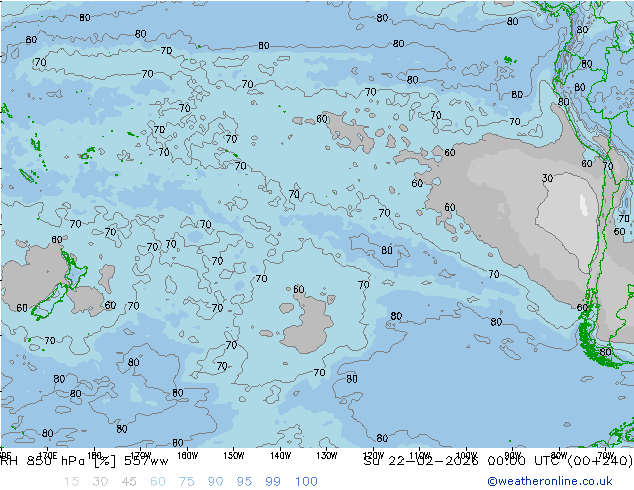Screen dimensions: 634x490
Task: Click the small white driest patch on map
Action: pos(583,205)
